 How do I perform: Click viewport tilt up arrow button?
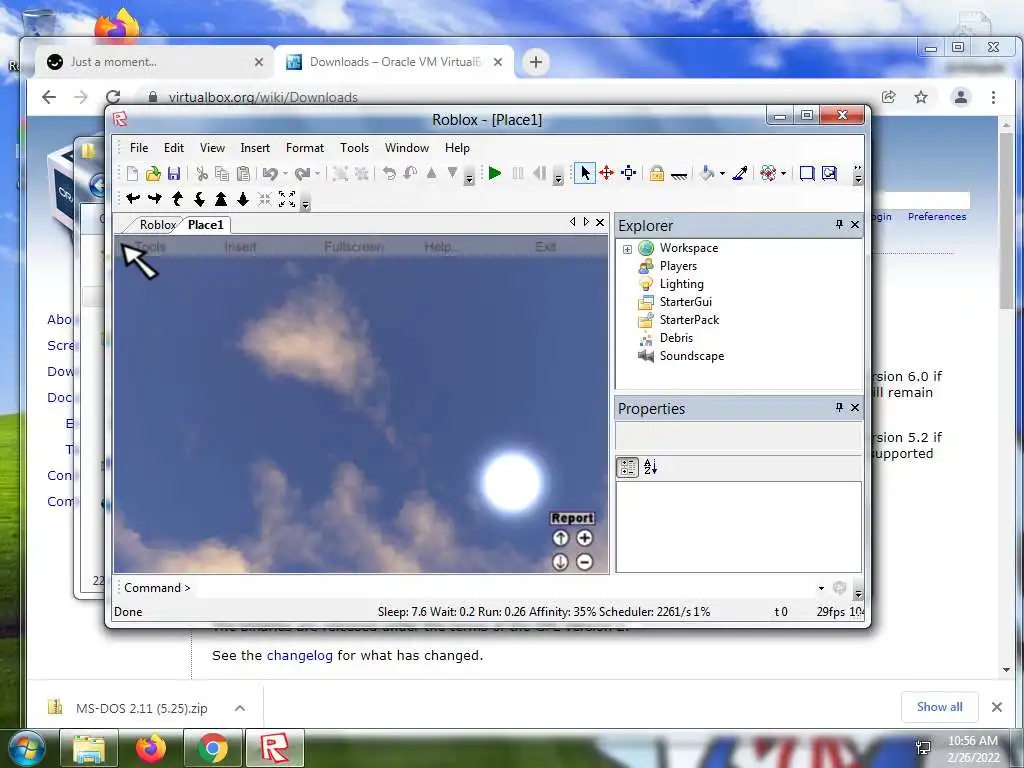[560, 538]
